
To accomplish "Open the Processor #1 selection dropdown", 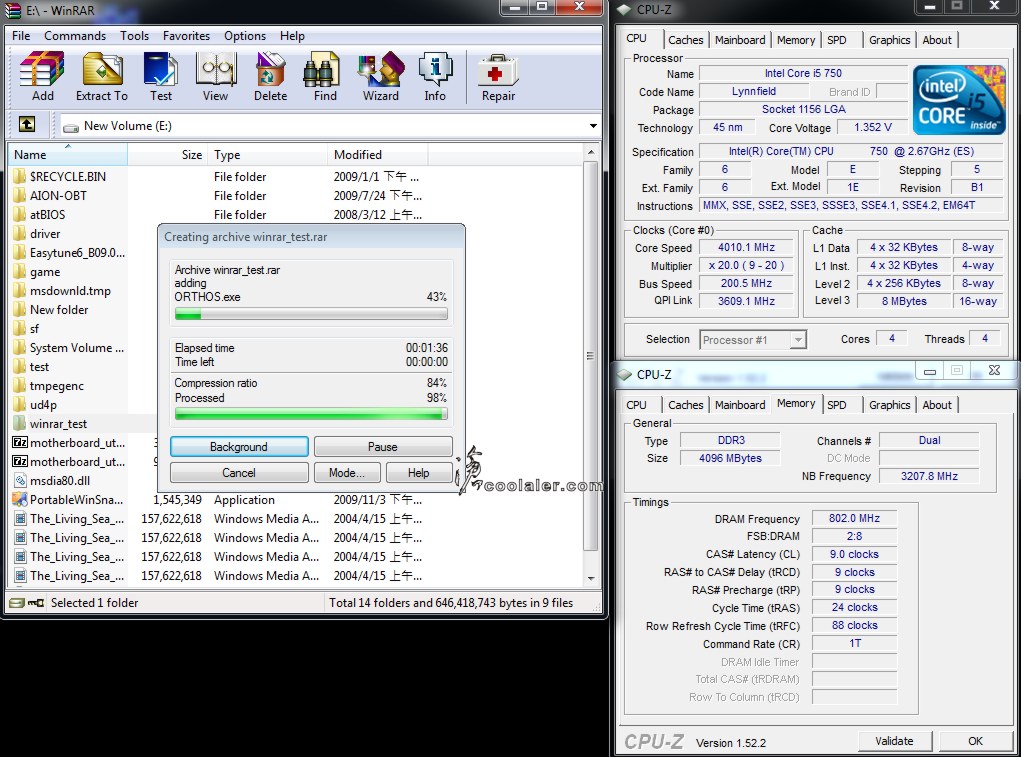I will [798, 340].
